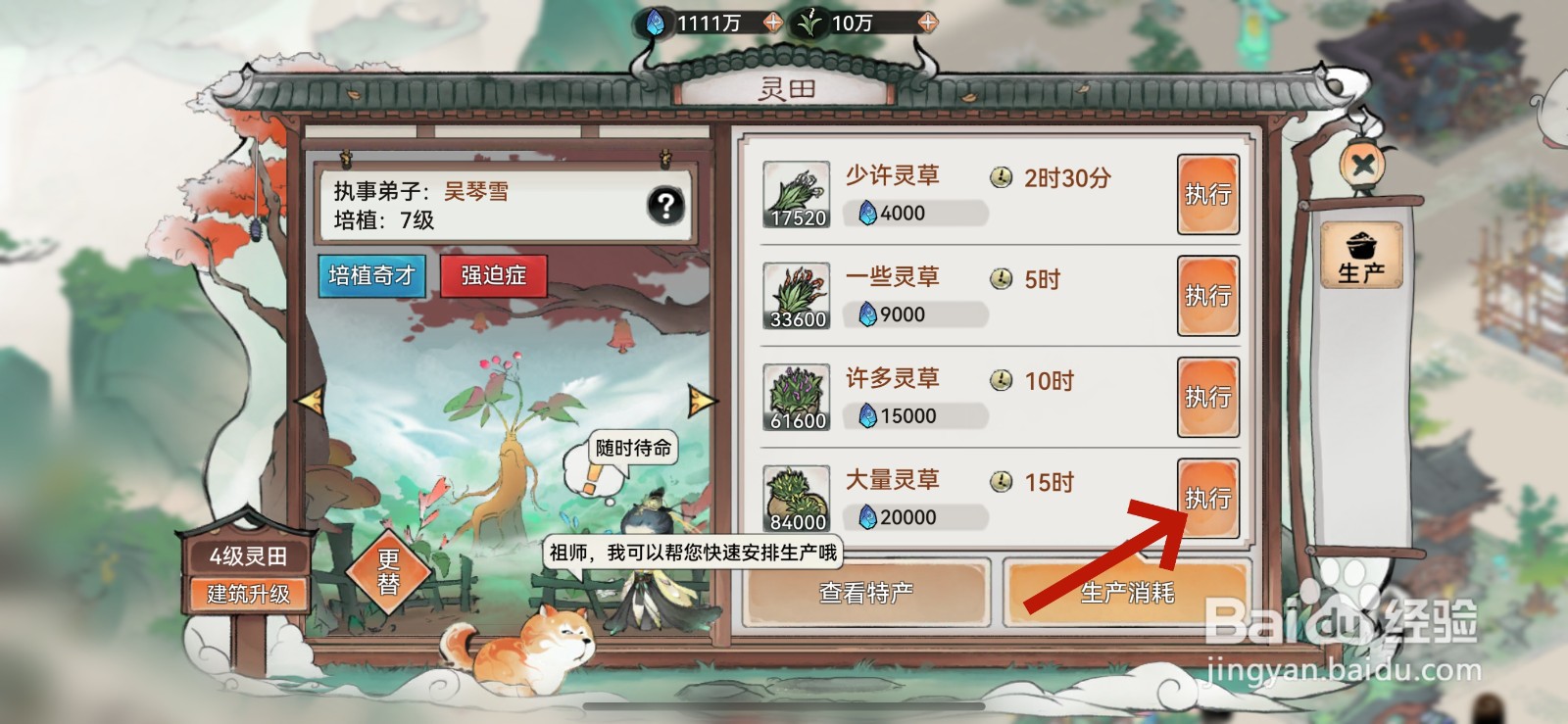Execute the 大量灵草 production
1568x724 pixels.
[x=1208, y=498]
